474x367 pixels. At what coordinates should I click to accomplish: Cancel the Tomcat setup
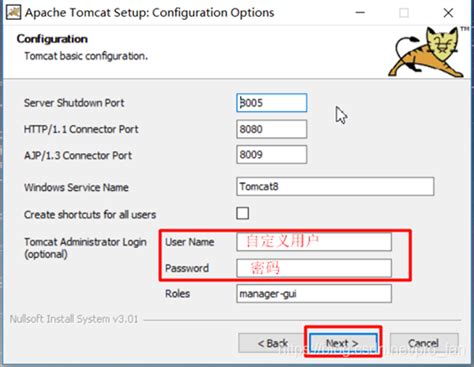pos(424,343)
